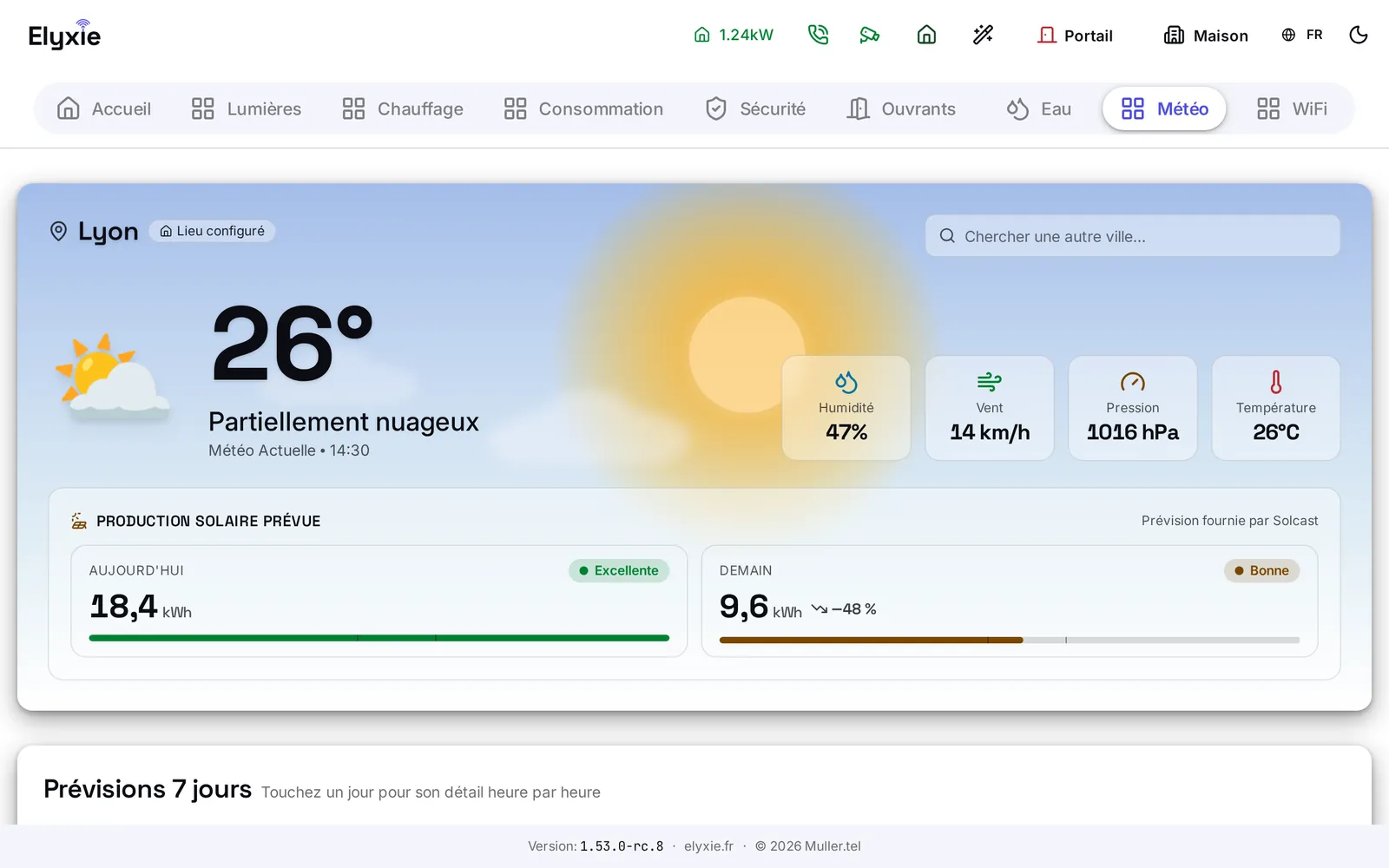
Task: Click the location pin icon beside Lyon
Action: 58,231
